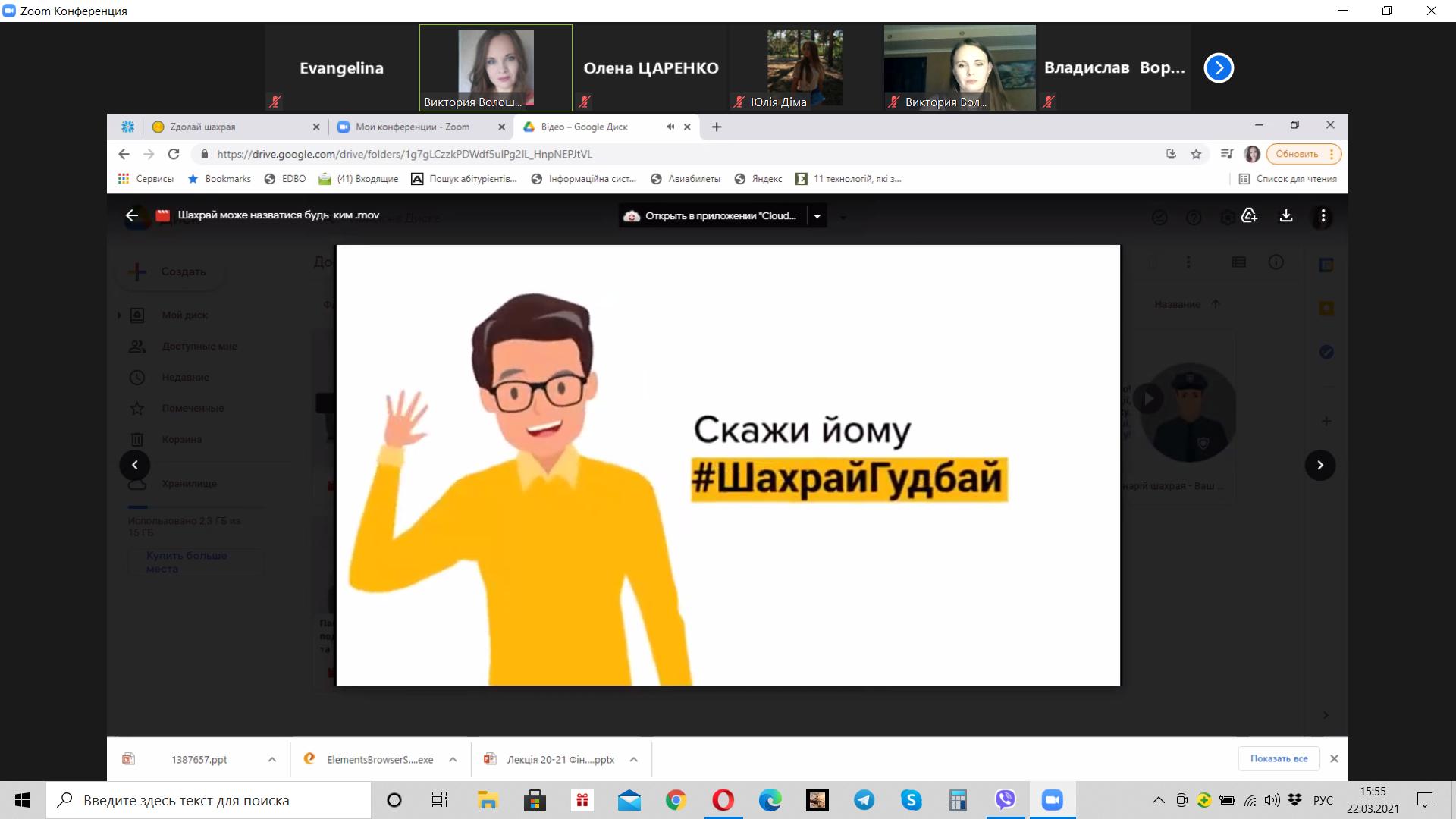
Task: Switch to 'Мои конференции - Zoom' tab
Action: [413, 127]
